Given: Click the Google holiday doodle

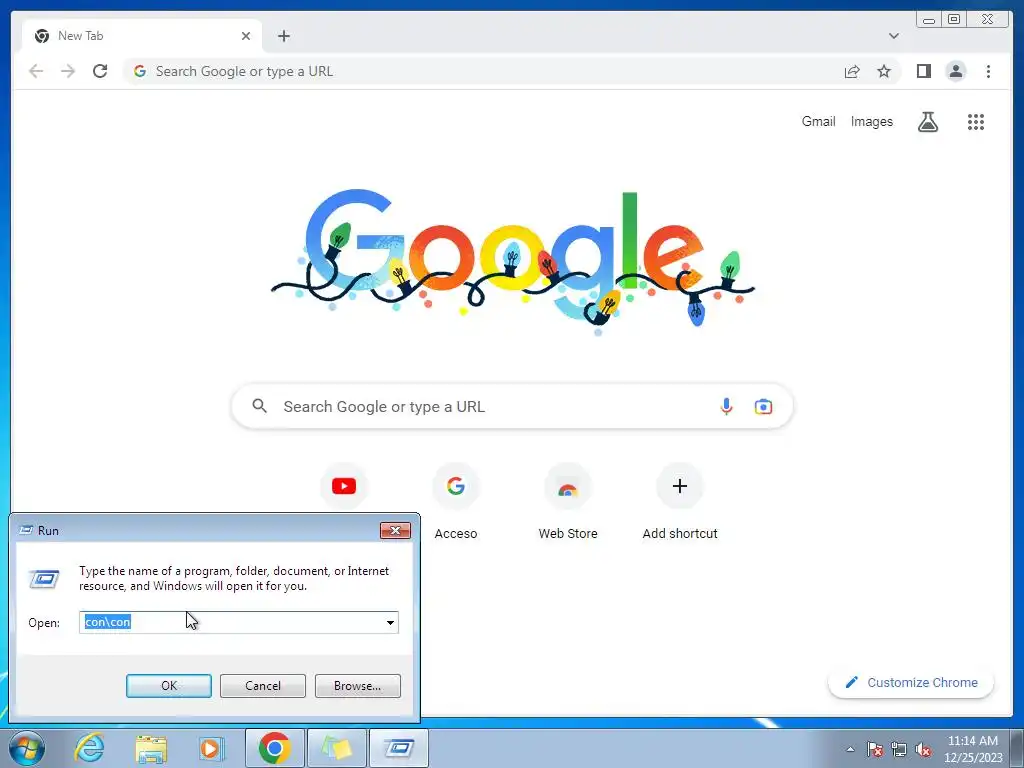Looking at the screenshot, I should [513, 261].
